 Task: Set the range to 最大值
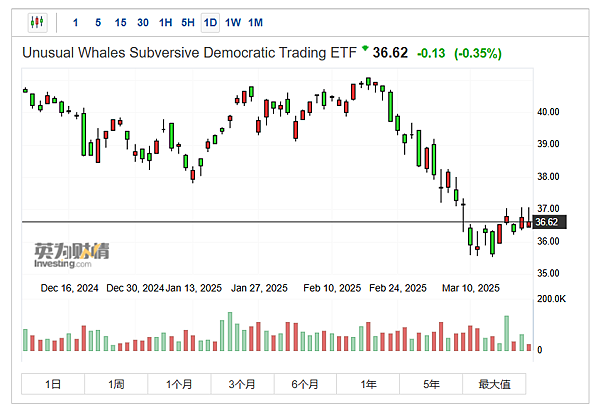coord(494,384)
